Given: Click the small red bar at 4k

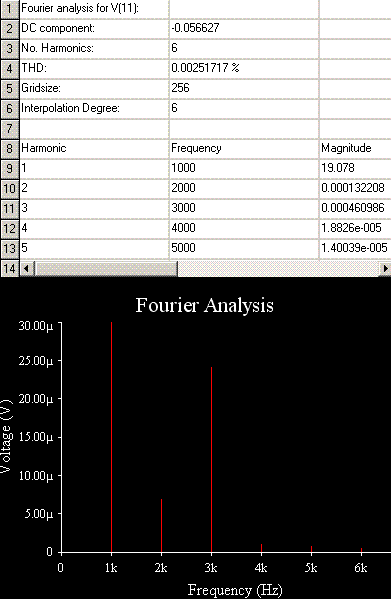Looking at the screenshot, I should [x=262, y=548].
